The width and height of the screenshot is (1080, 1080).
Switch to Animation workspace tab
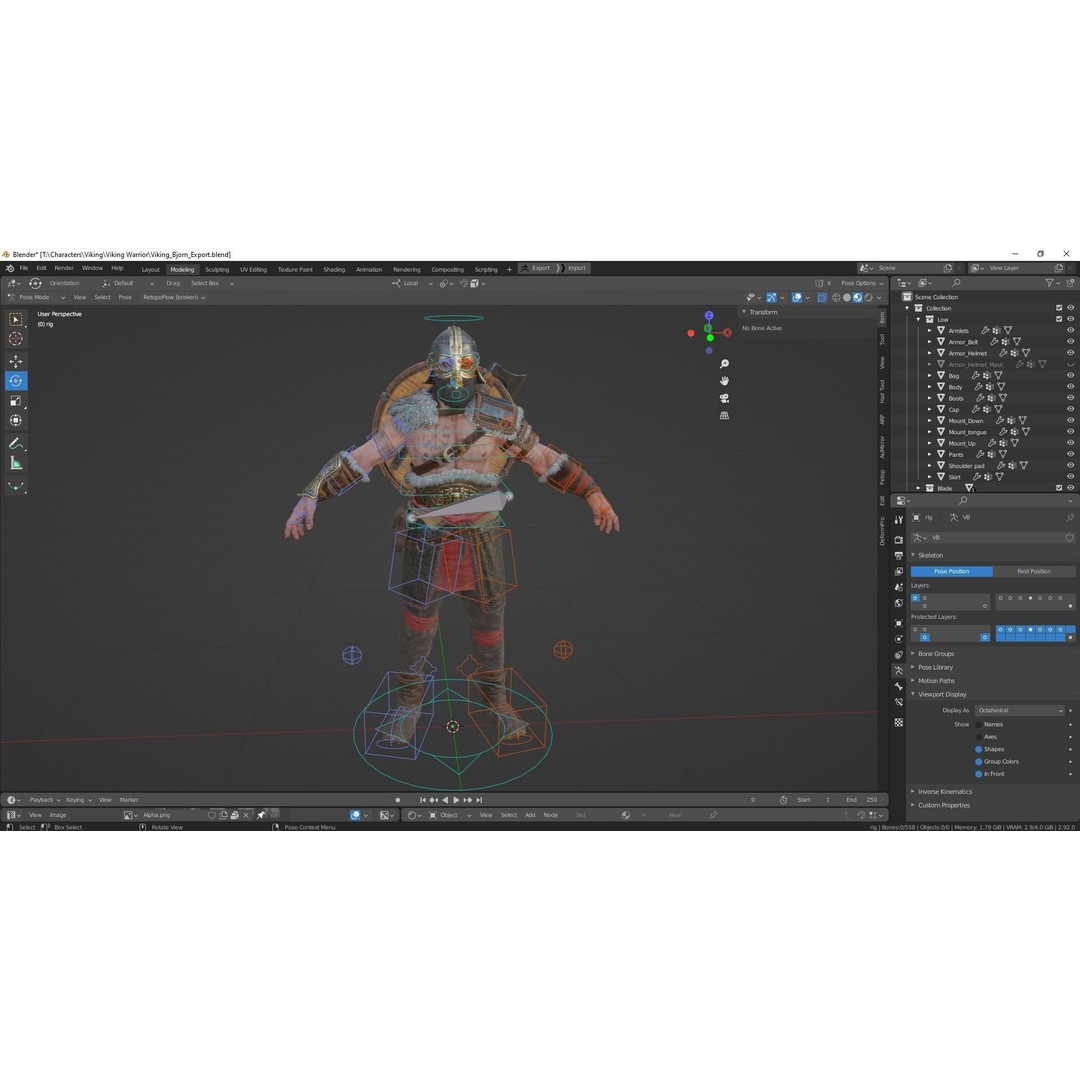click(x=368, y=269)
